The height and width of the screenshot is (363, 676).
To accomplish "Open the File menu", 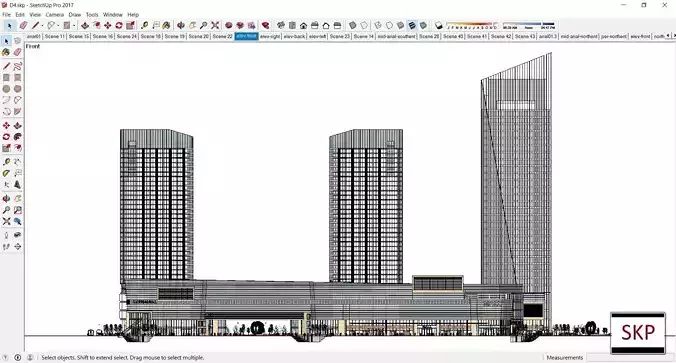I will [6, 14].
